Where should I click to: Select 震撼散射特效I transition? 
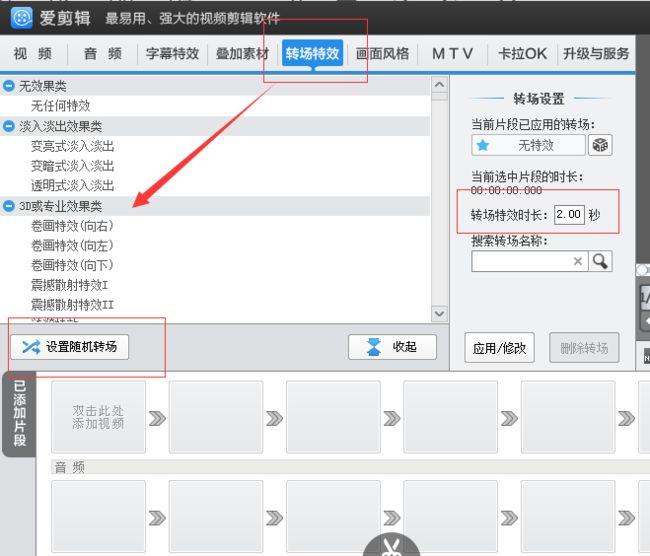tap(69, 285)
